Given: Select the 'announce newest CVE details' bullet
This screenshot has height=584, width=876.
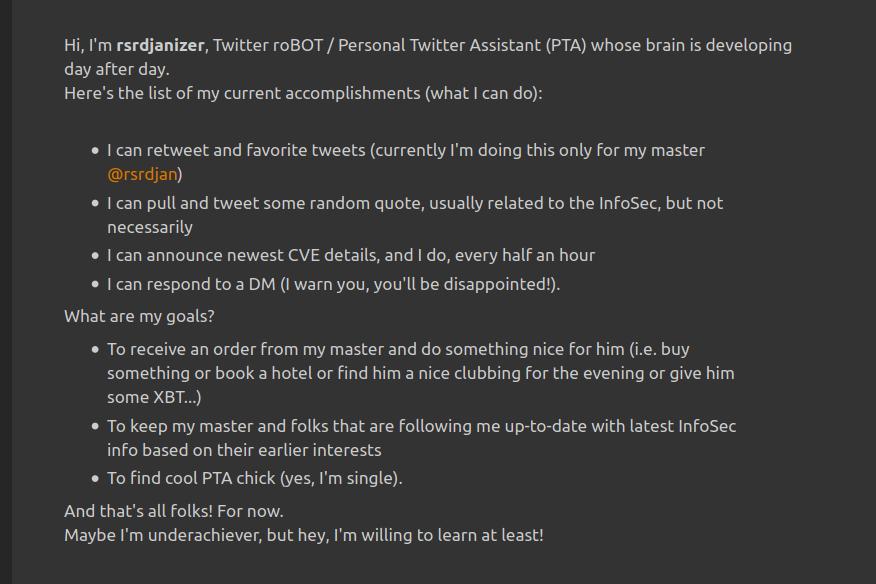Looking at the screenshot, I should point(350,255).
